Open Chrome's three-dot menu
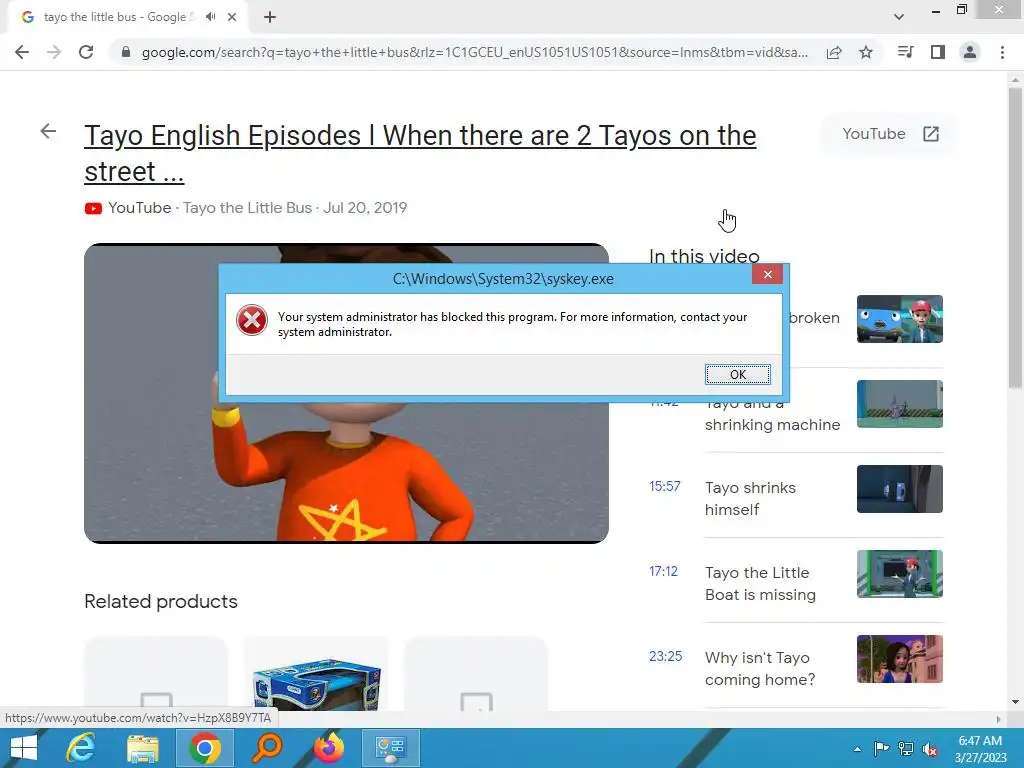The width and height of the screenshot is (1024, 768). pos(1002,52)
